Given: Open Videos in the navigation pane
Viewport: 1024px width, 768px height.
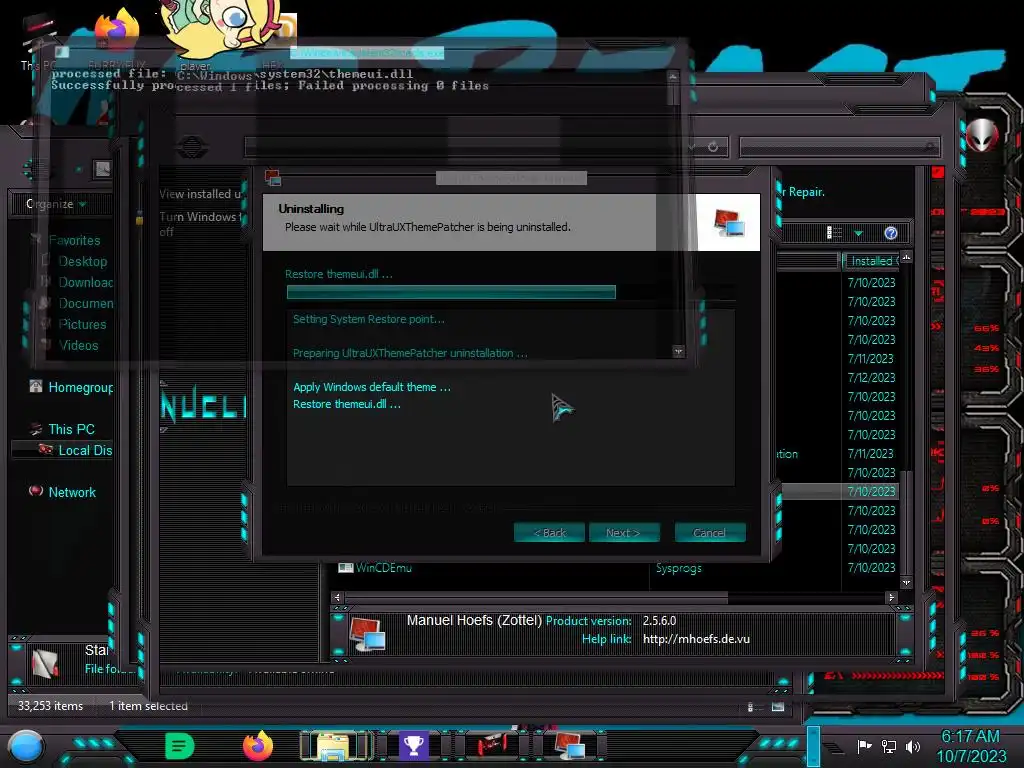Looking at the screenshot, I should pos(78,345).
